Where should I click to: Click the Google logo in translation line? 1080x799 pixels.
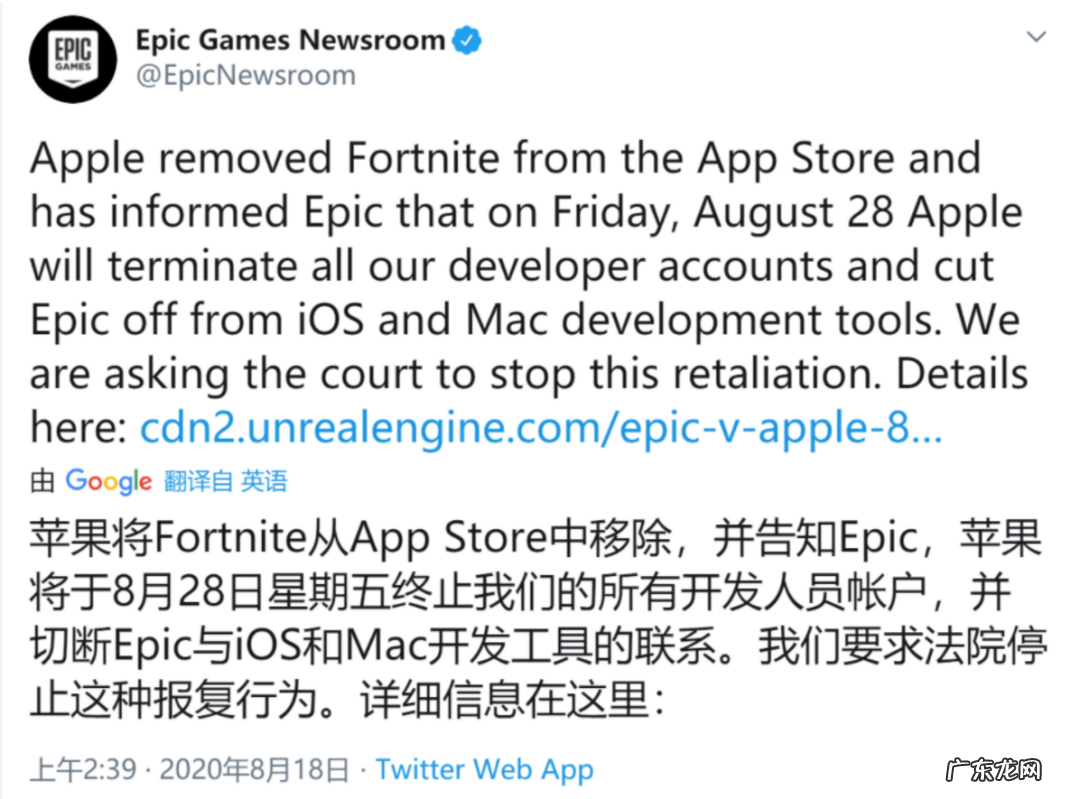click(108, 481)
